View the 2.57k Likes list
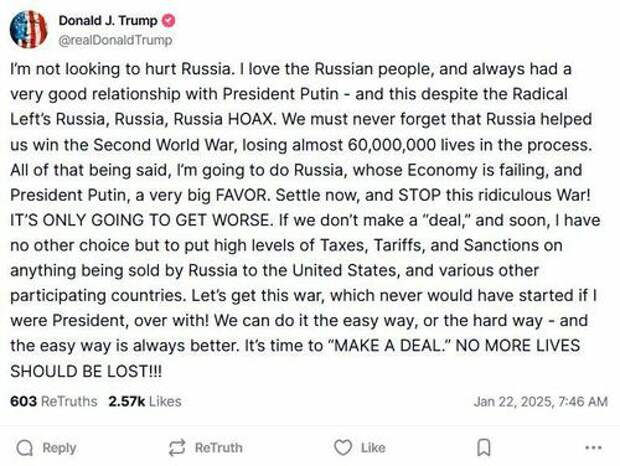 coord(145,402)
